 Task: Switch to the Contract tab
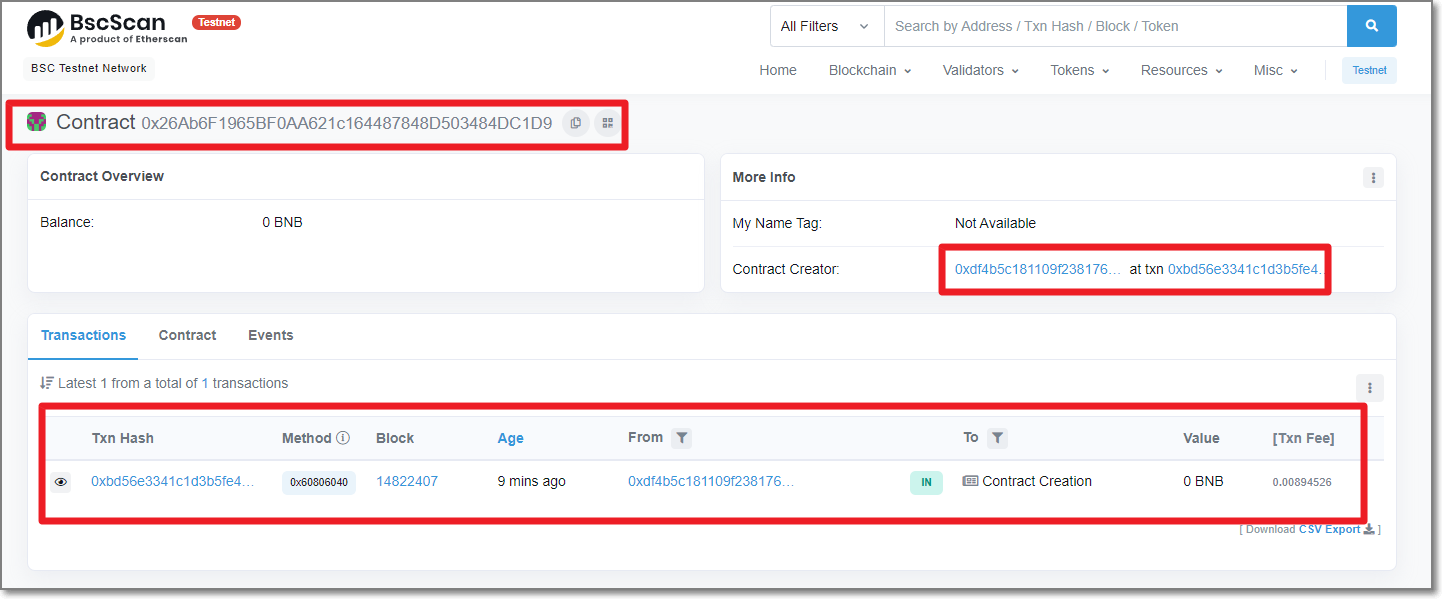click(187, 336)
